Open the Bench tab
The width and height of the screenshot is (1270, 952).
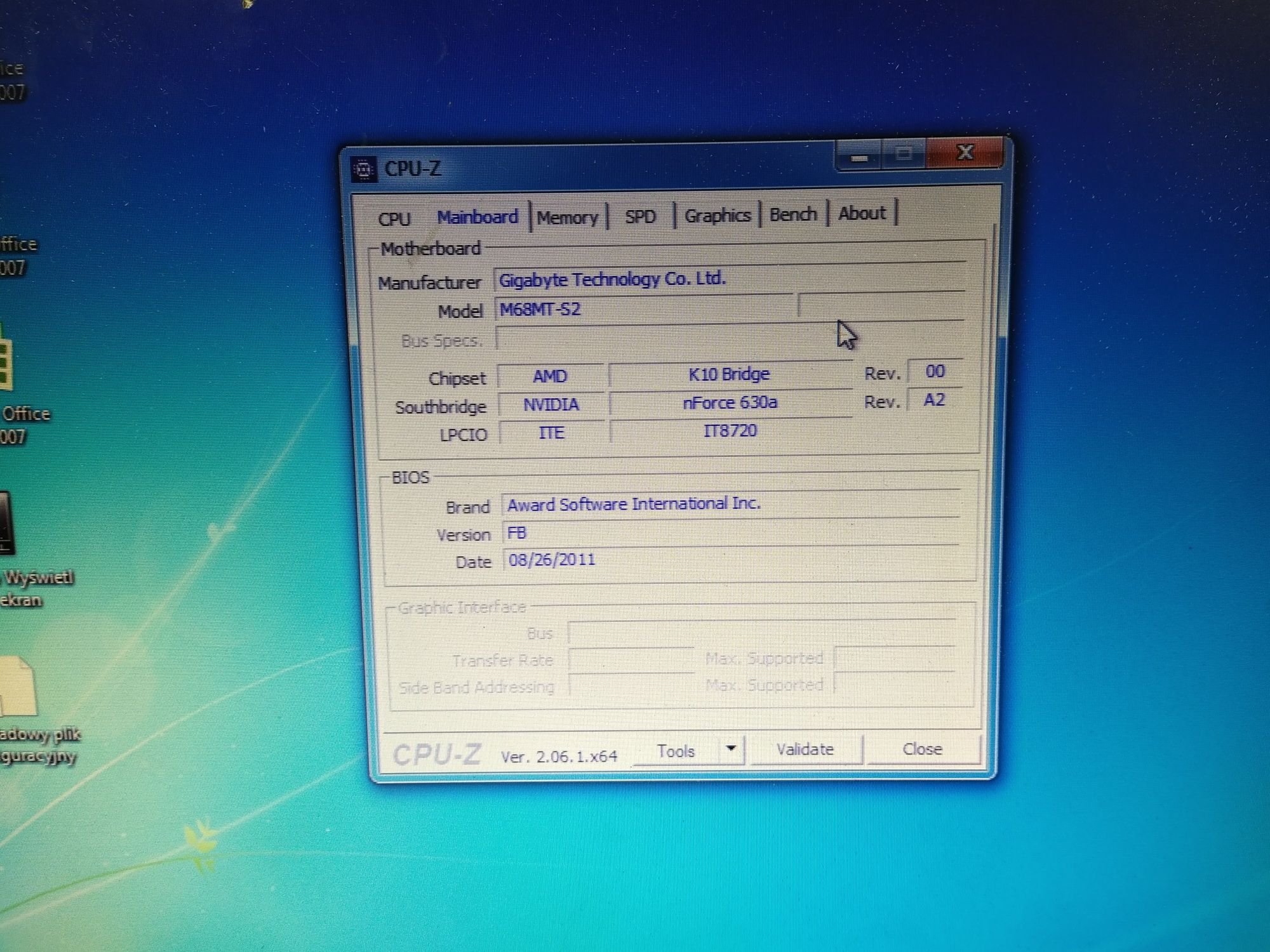point(793,214)
